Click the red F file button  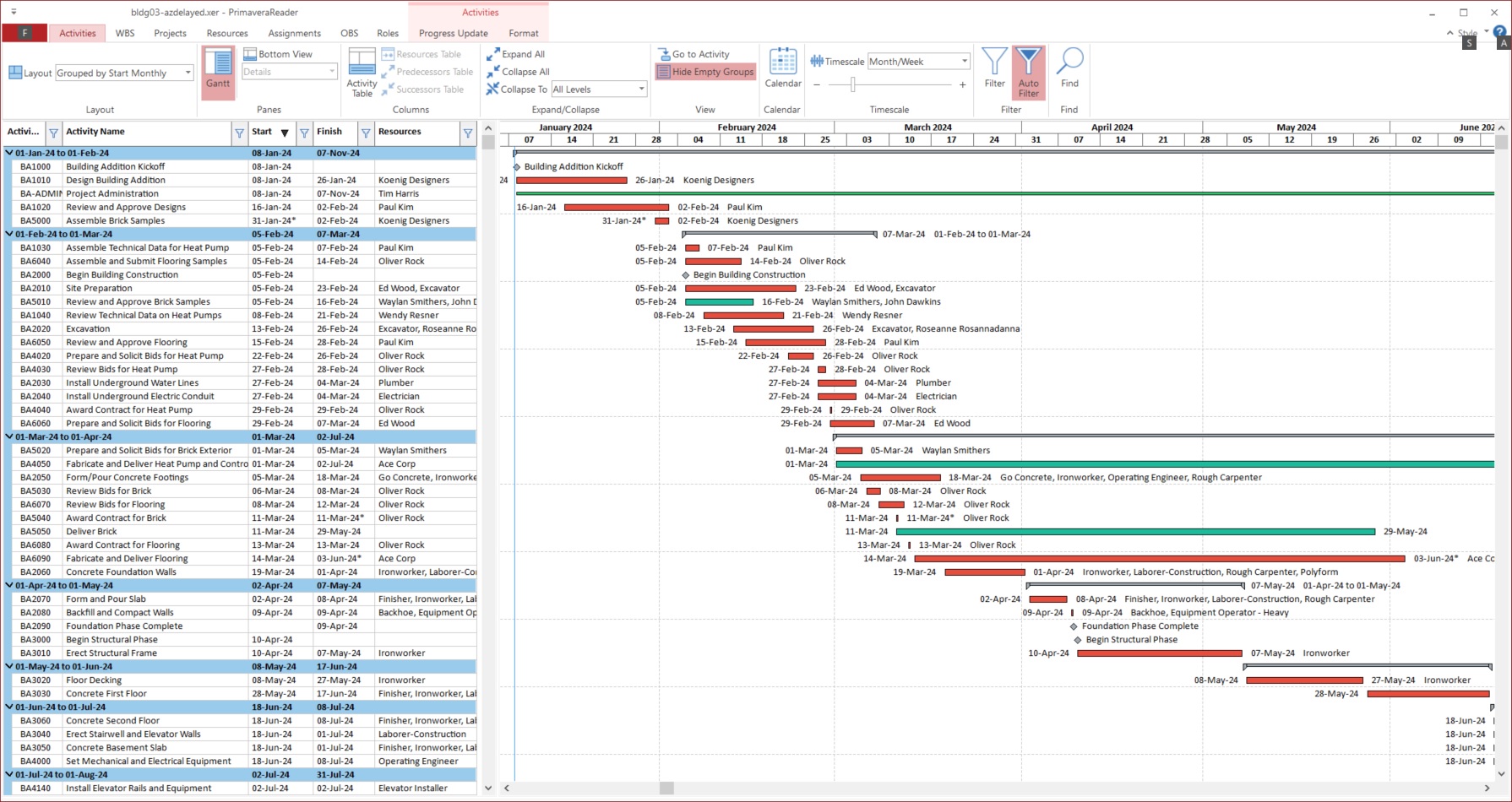[x=24, y=33]
